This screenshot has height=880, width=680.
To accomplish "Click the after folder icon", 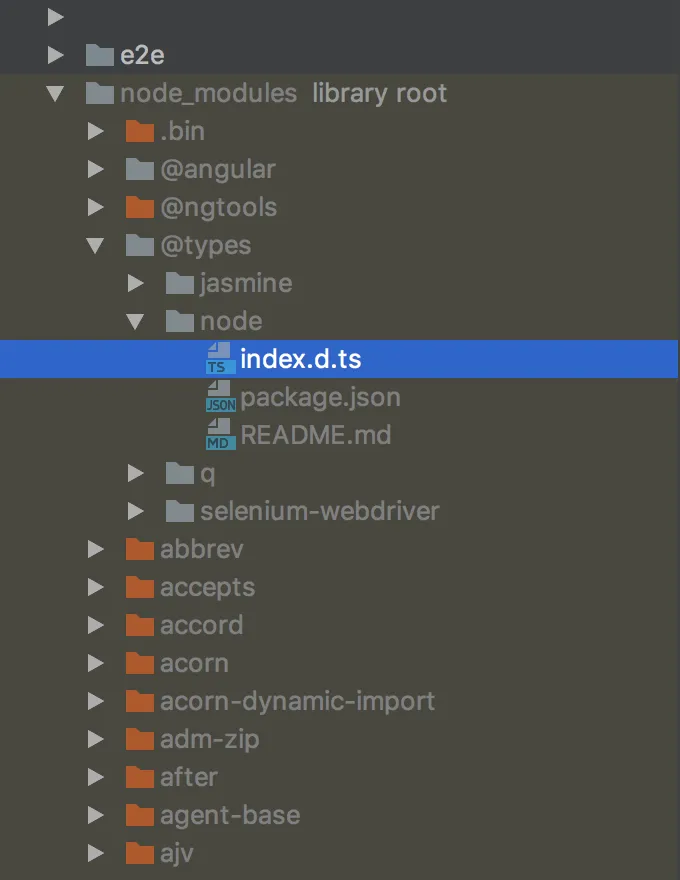I will [140, 777].
